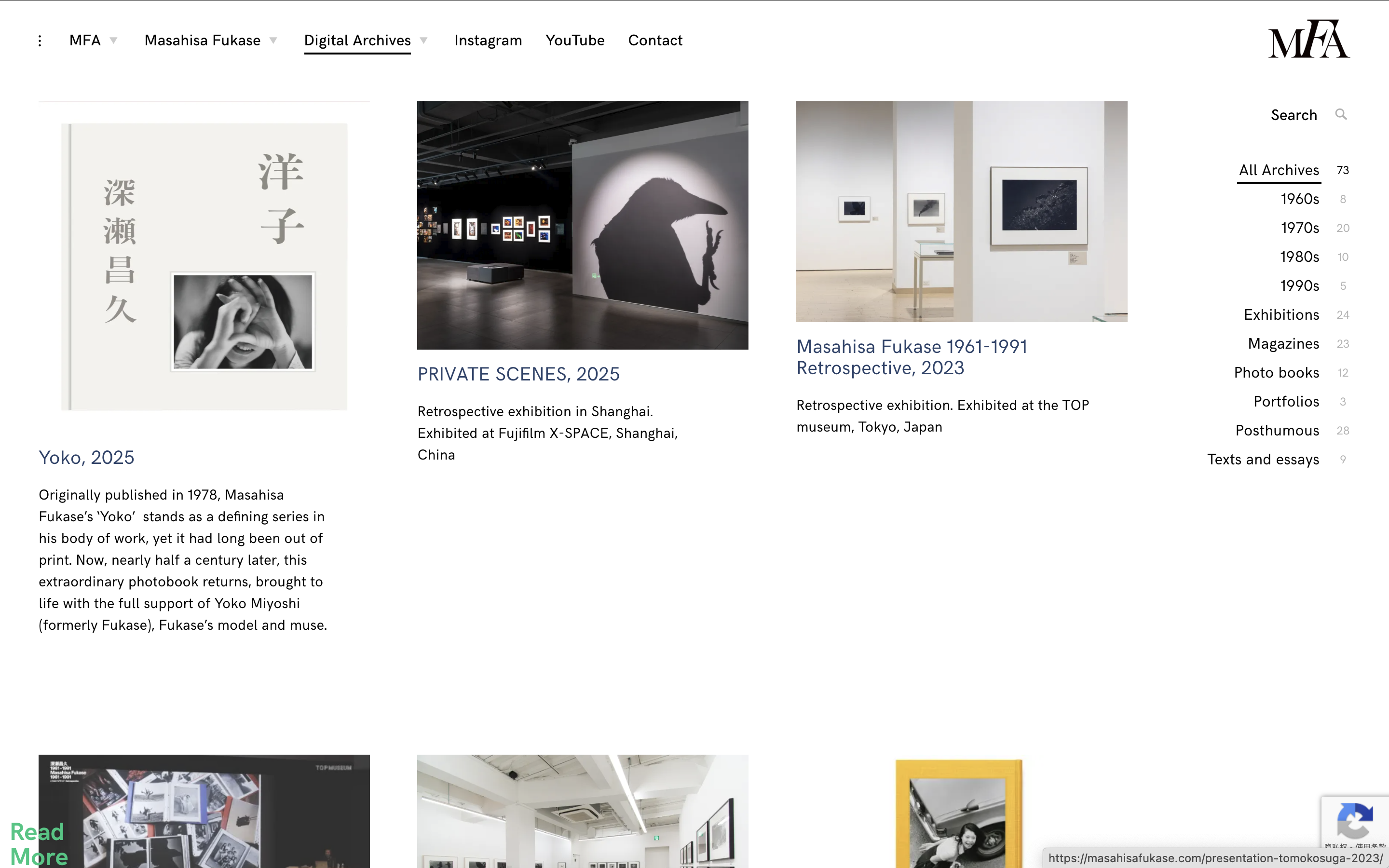
Task: Click the green Read More button
Action: (39, 844)
